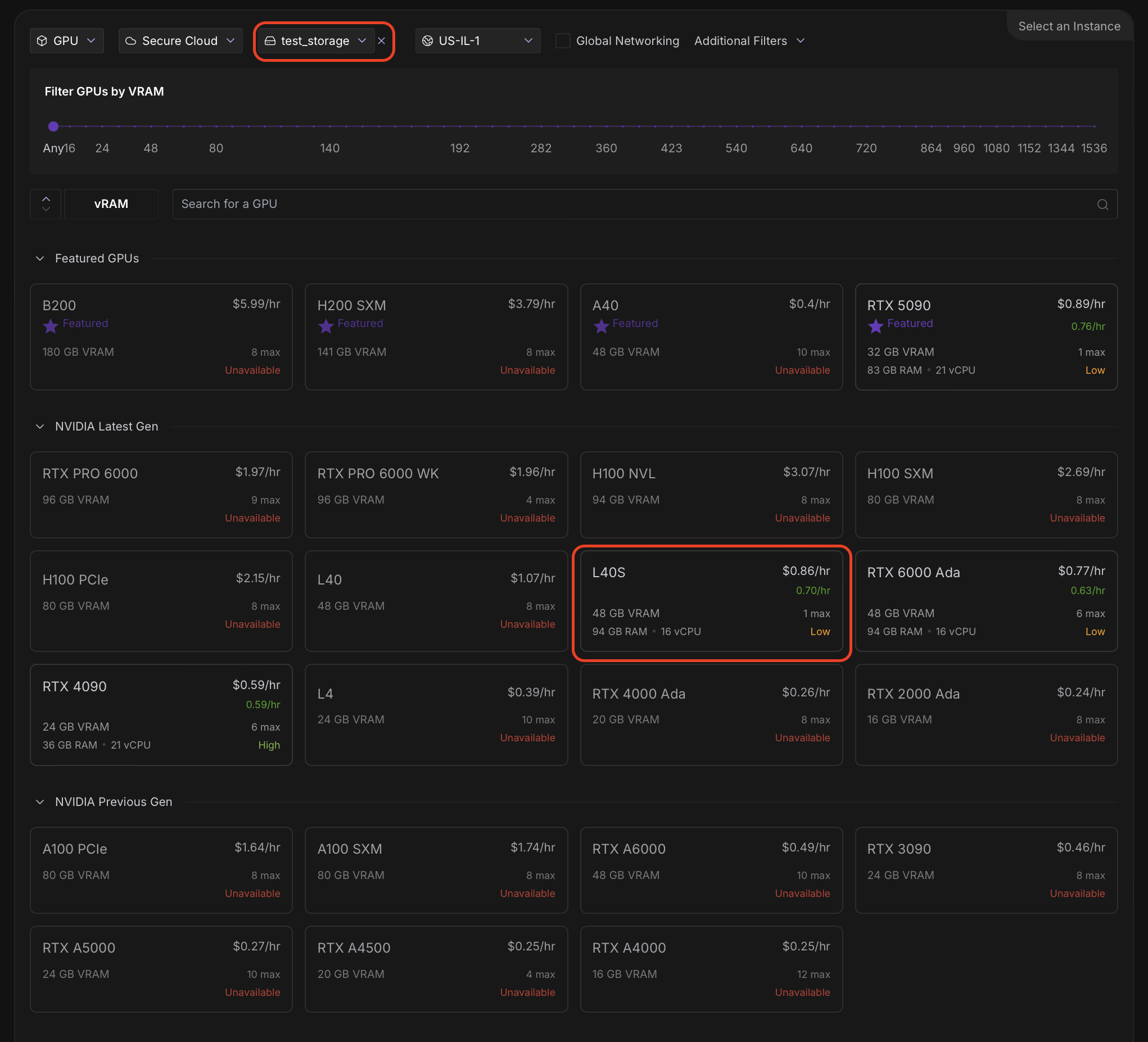
Task: Click the vRAM sort button
Action: (111, 204)
